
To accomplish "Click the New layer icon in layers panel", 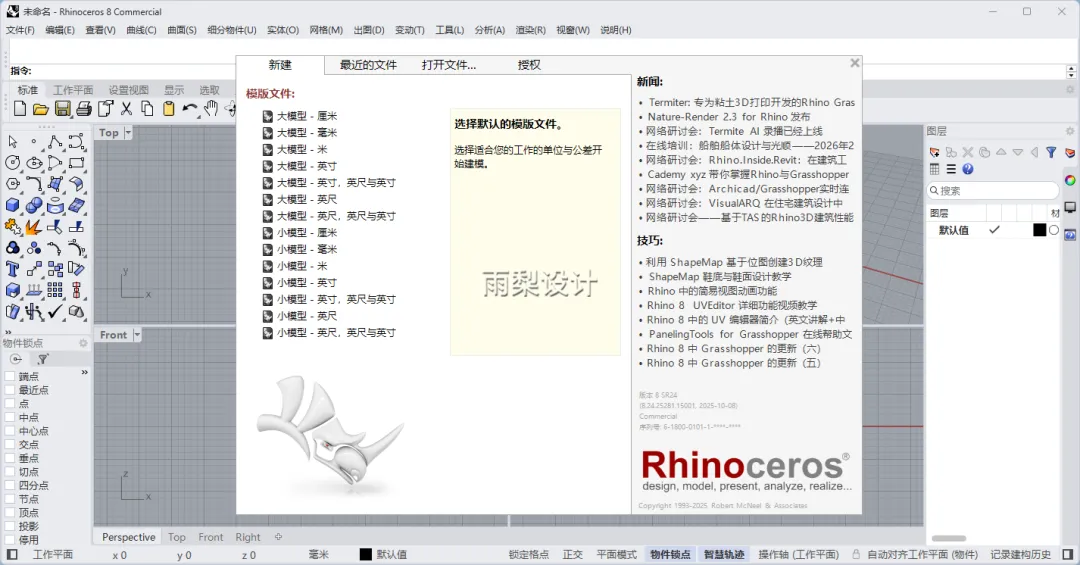I will (x=935, y=152).
